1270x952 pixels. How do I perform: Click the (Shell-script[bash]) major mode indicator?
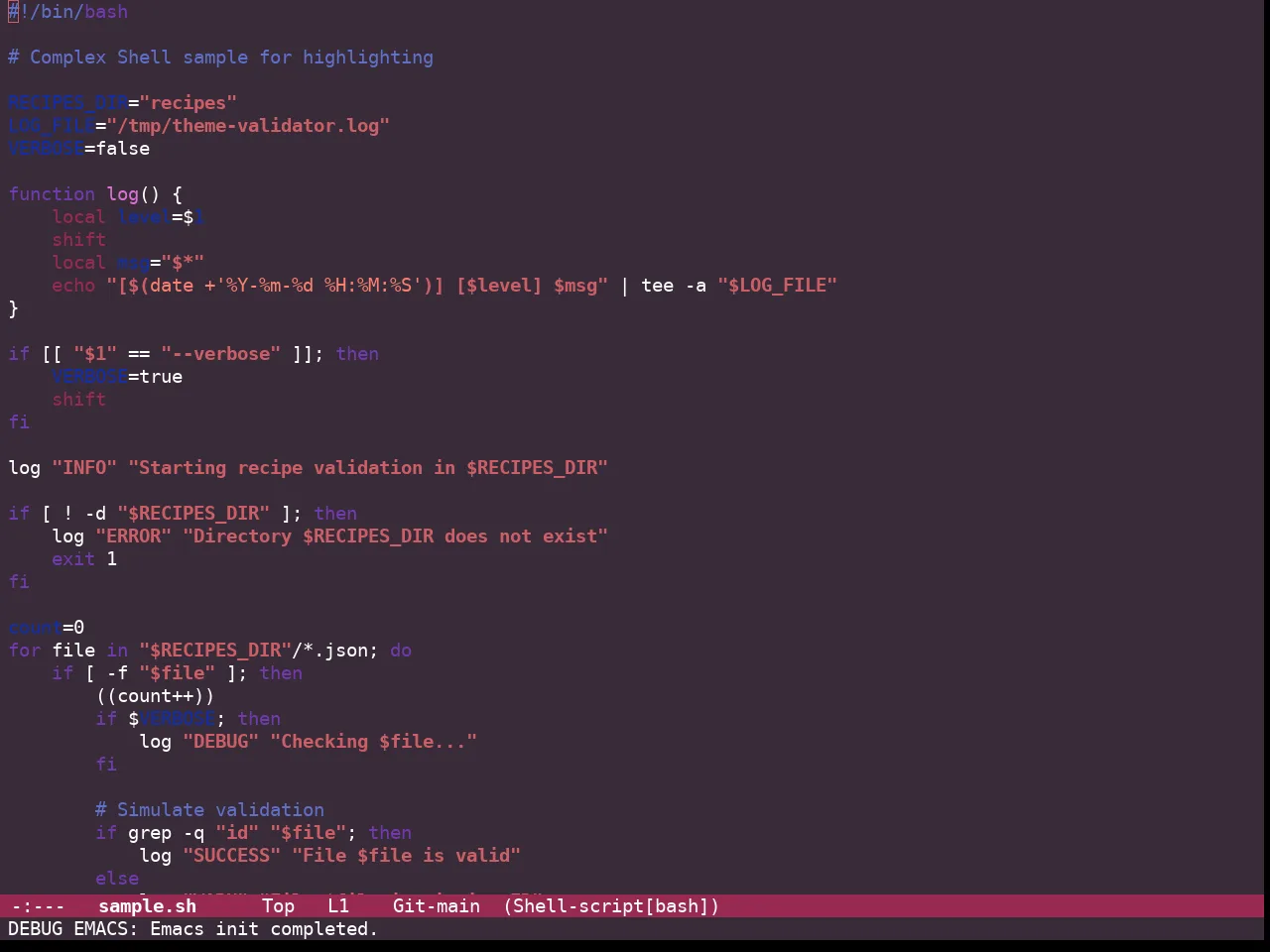point(611,905)
